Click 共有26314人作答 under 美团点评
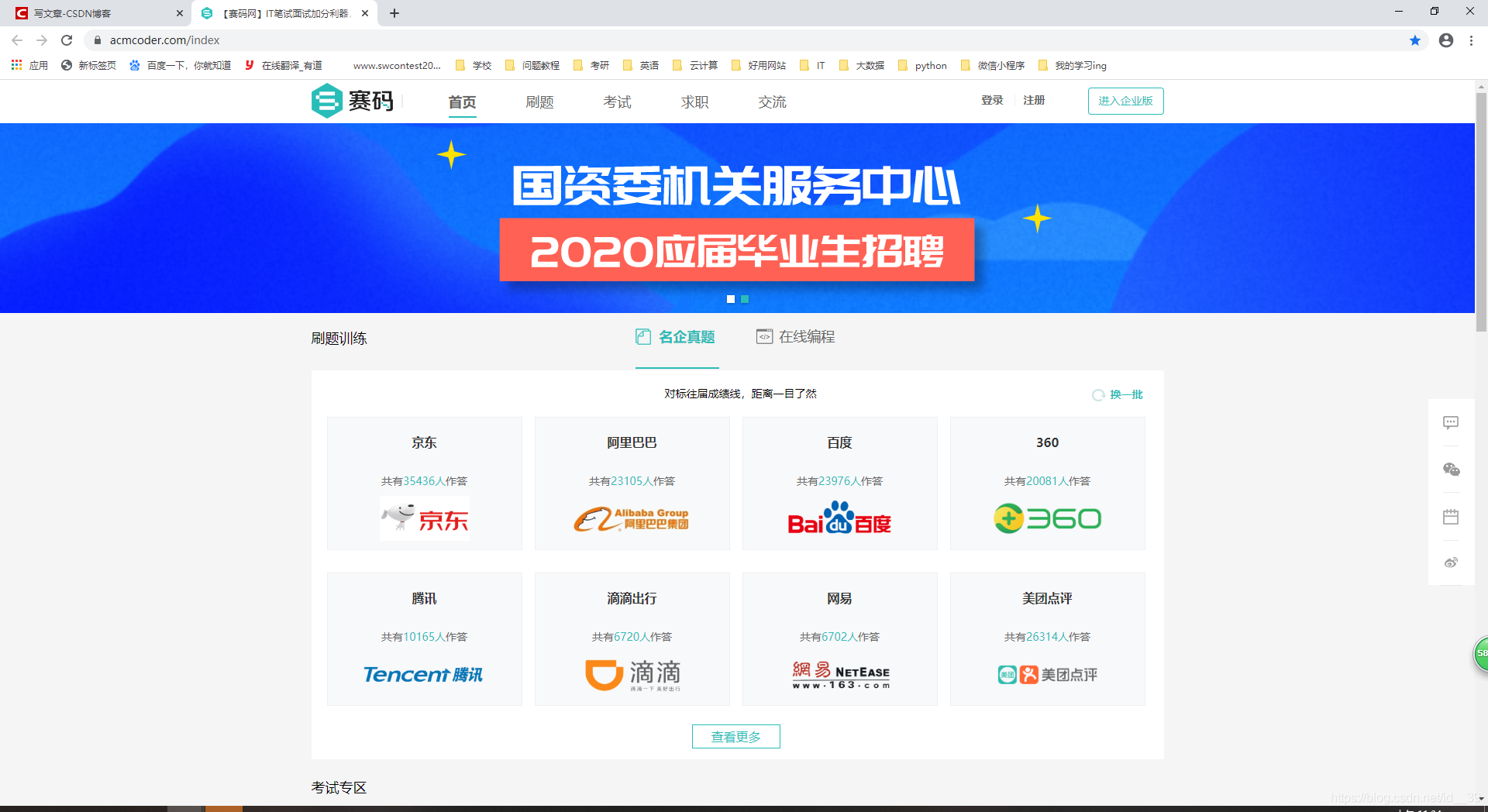This screenshot has height=812, width=1488. [x=1047, y=637]
